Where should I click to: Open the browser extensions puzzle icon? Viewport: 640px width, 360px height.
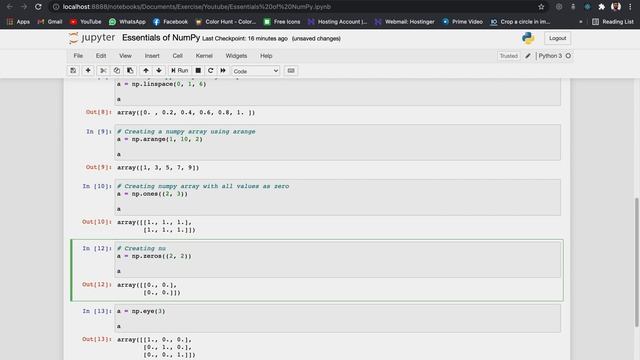click(602, 7)
